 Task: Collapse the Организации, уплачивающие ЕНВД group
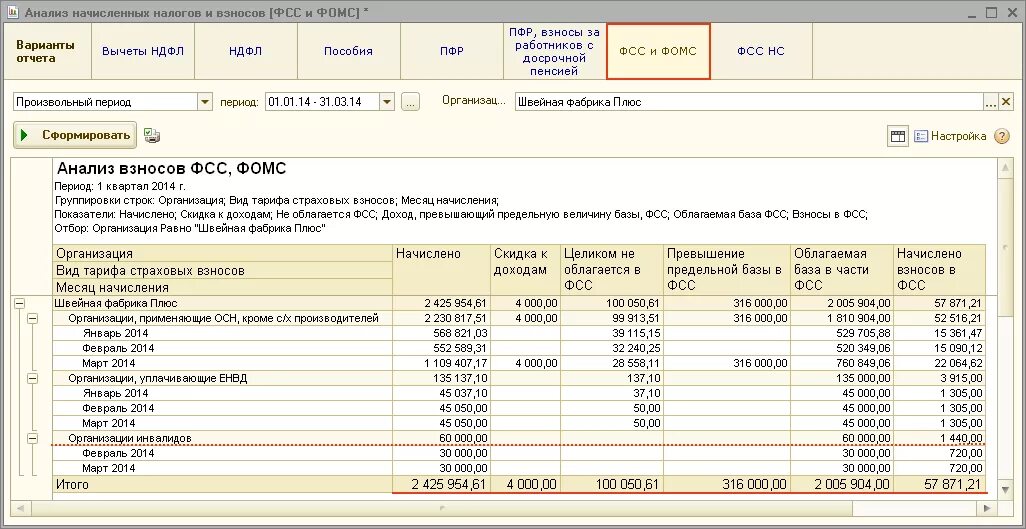(32, 378)
